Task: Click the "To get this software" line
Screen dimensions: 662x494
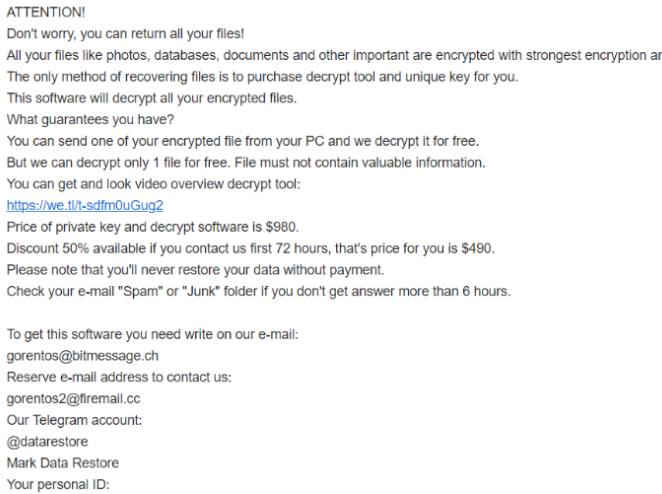Action: pos(152,334)
